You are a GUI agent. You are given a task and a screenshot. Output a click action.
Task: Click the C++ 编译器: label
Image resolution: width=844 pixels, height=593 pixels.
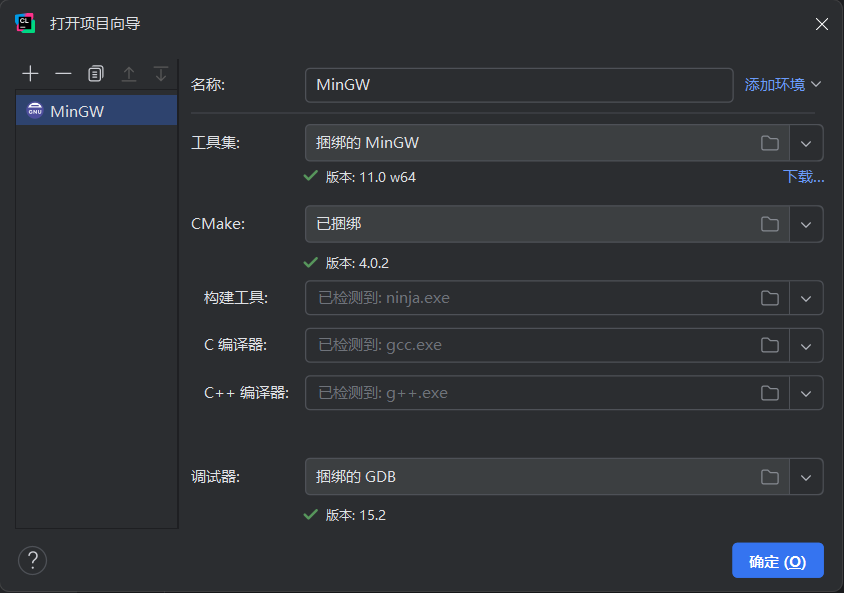pyautogui.click(x=247, y=393)
